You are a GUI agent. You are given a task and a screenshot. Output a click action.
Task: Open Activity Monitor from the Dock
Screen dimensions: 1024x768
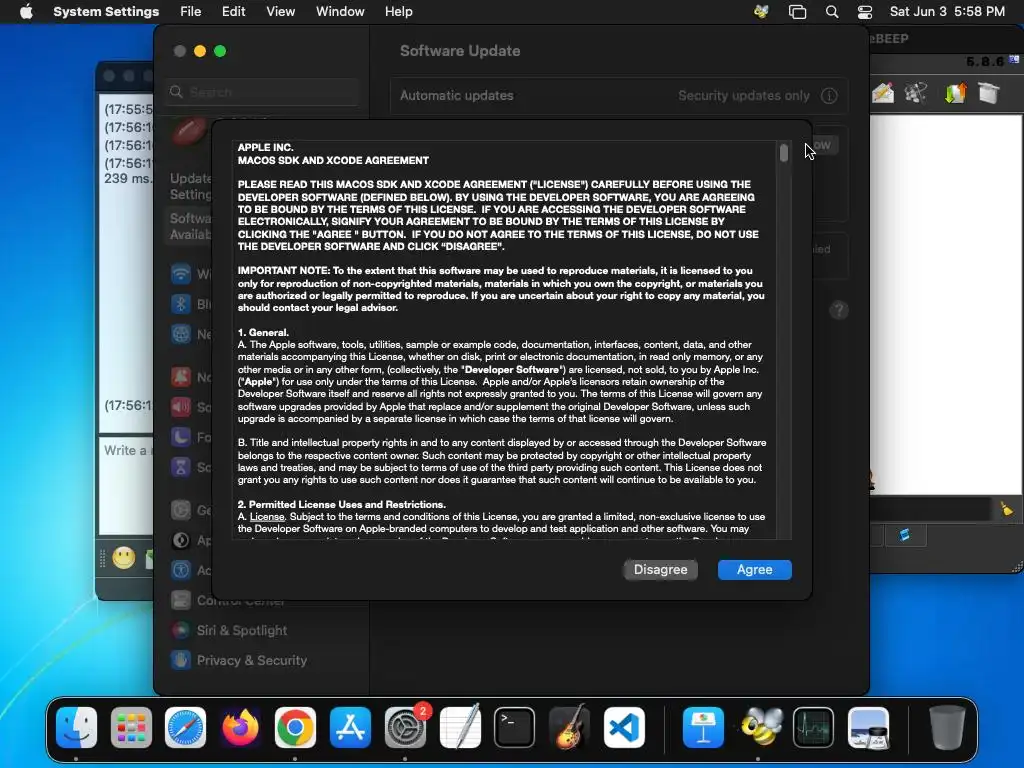tap(813, 727)
